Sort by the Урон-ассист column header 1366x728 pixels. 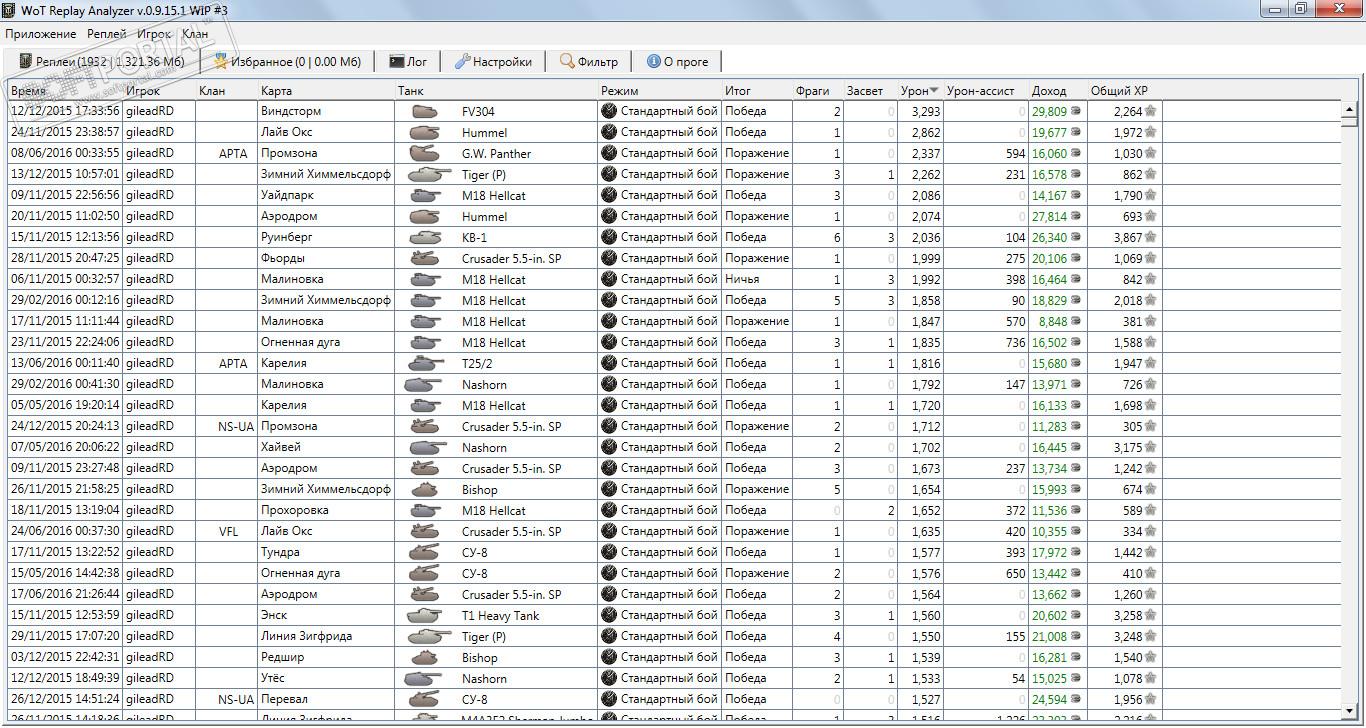click(x=986, y=91)
